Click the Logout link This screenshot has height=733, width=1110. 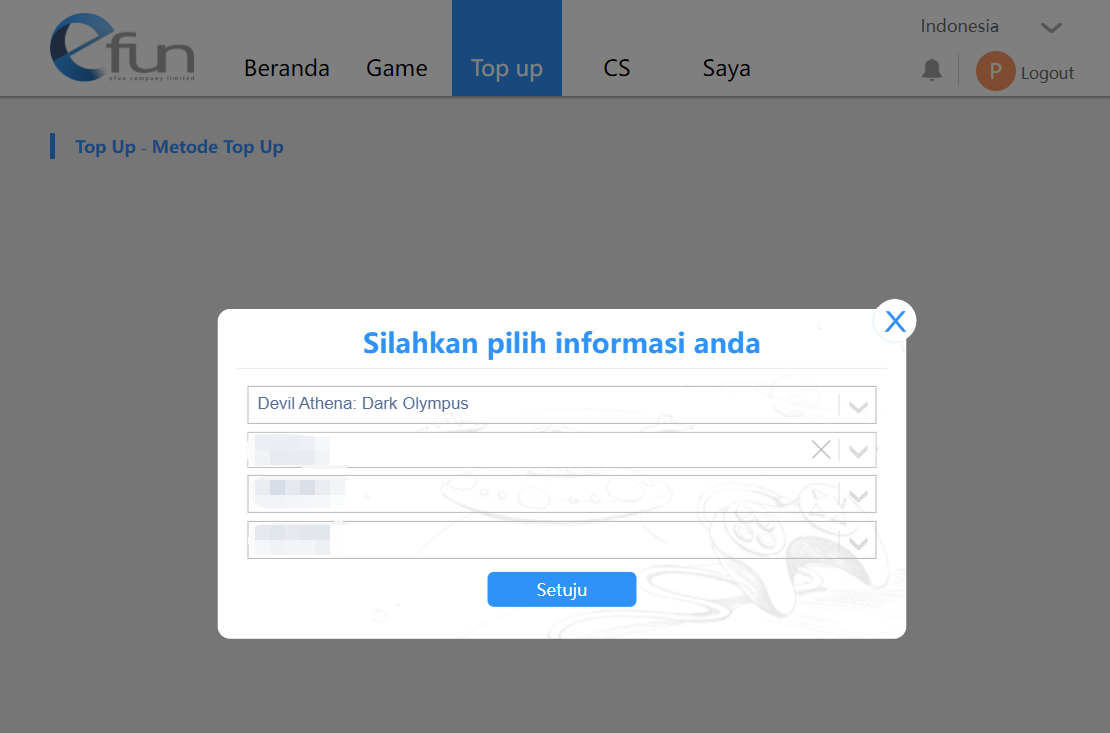(x=1047, y=73)
